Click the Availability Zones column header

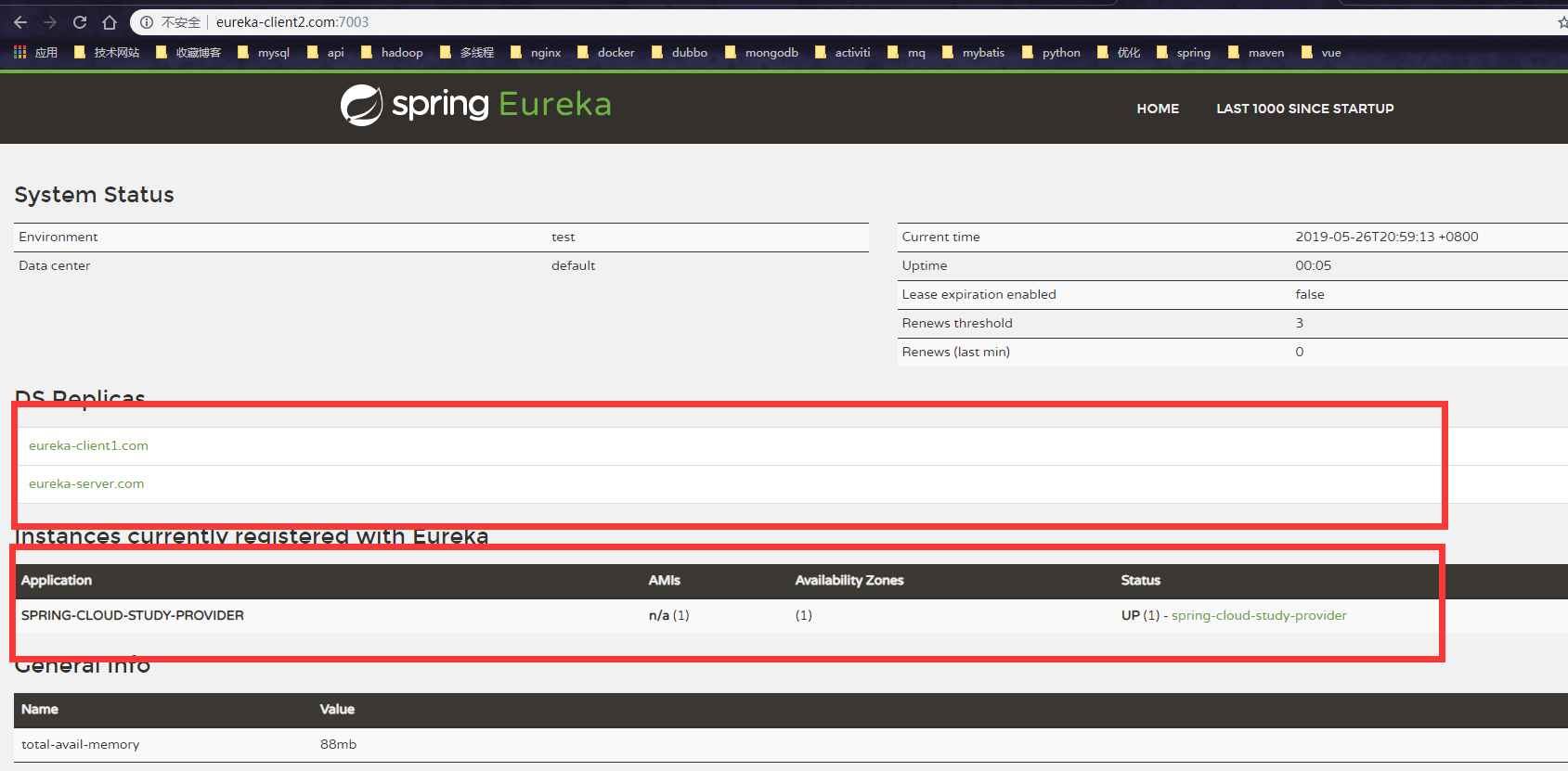pos(849,581)
